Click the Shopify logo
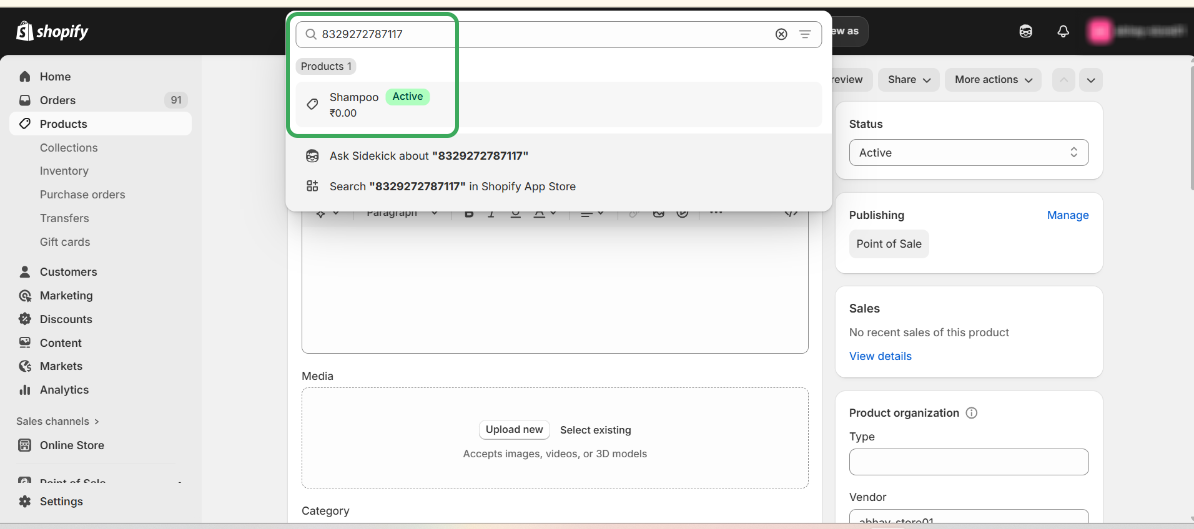This screenshot has height=529, width=1194. 53,31
